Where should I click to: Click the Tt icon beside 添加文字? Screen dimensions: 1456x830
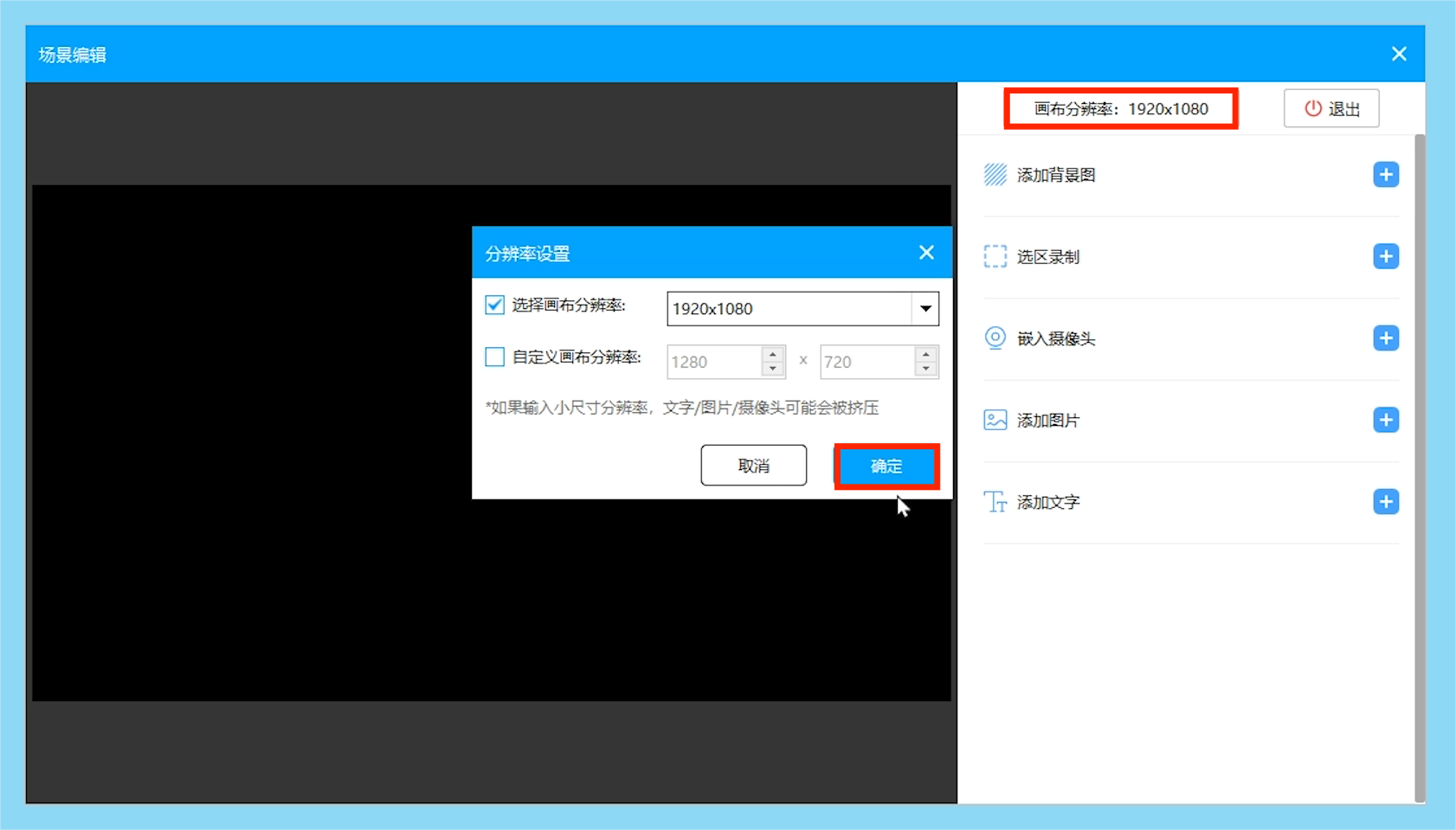994,502
